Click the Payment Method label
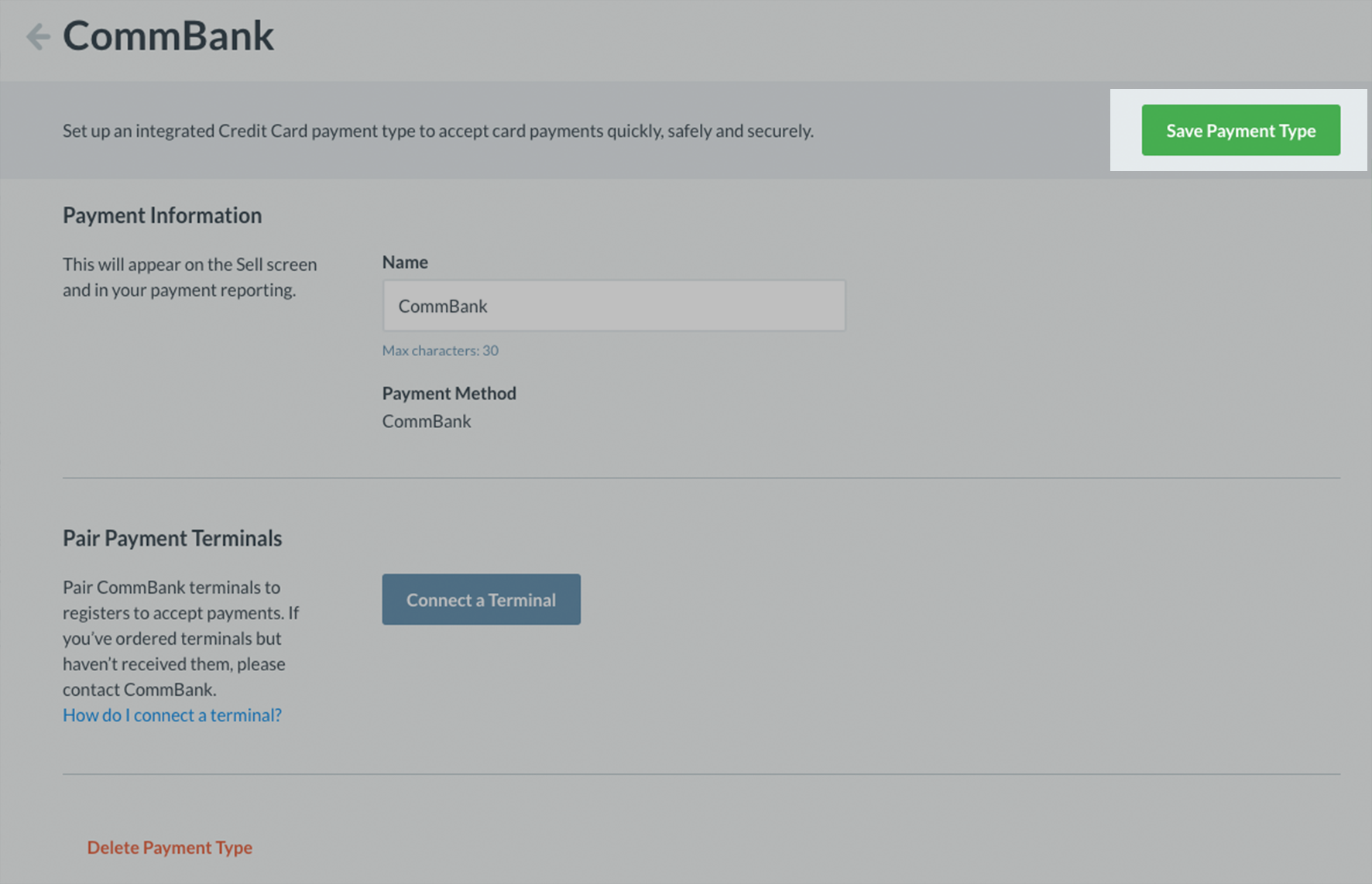Viewport: 1372px width, 884px height. pyautogui.click(x=449, y=393)
